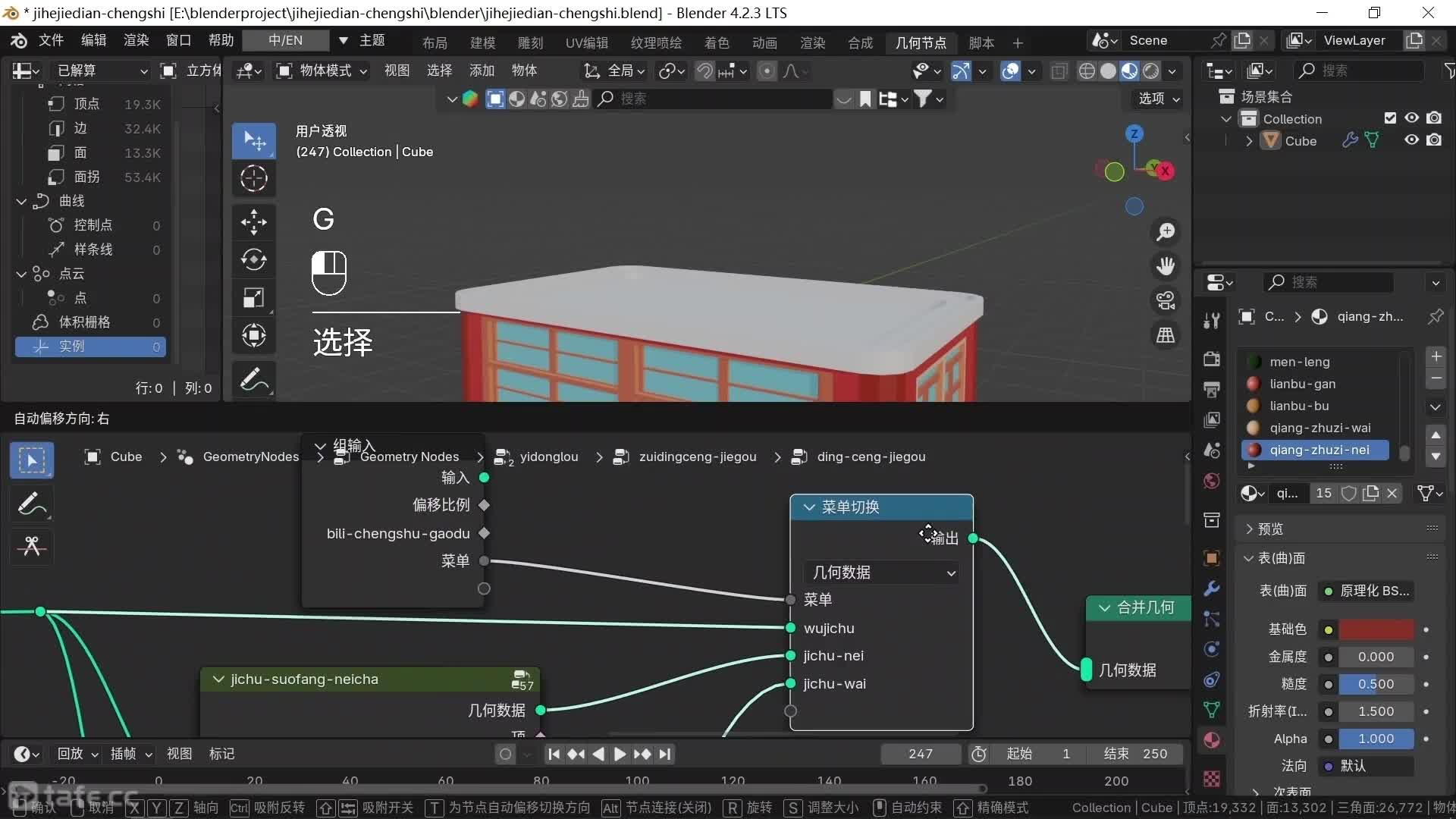The width and height of the screenshot is (1456, 819).
Task: Switch to the 着色 workspace tab
Action: 716,42
